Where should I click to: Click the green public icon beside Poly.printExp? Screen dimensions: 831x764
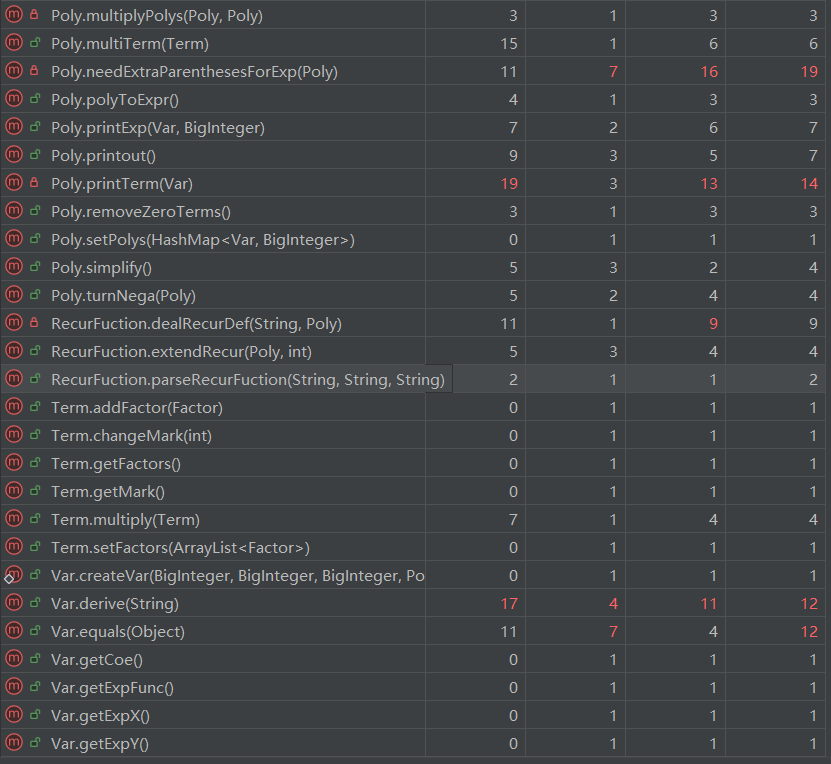(x=35, y=127)
